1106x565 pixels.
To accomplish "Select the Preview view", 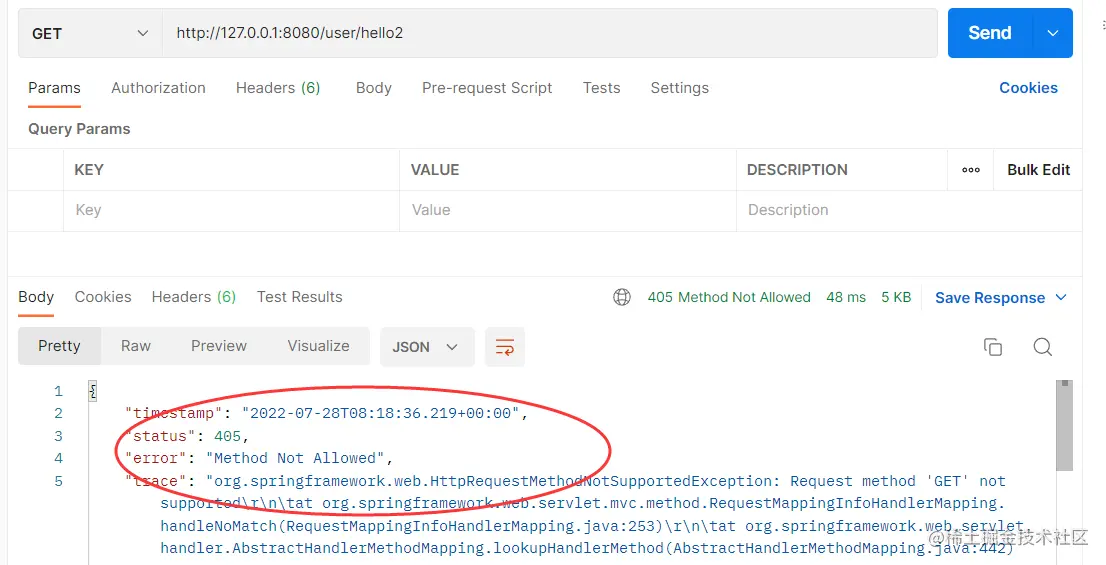I will pos(219,346).
